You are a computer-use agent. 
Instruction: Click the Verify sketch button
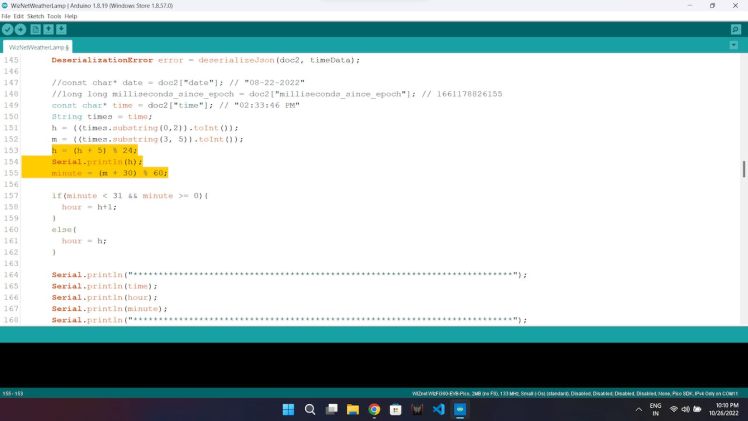pos(8,30)
